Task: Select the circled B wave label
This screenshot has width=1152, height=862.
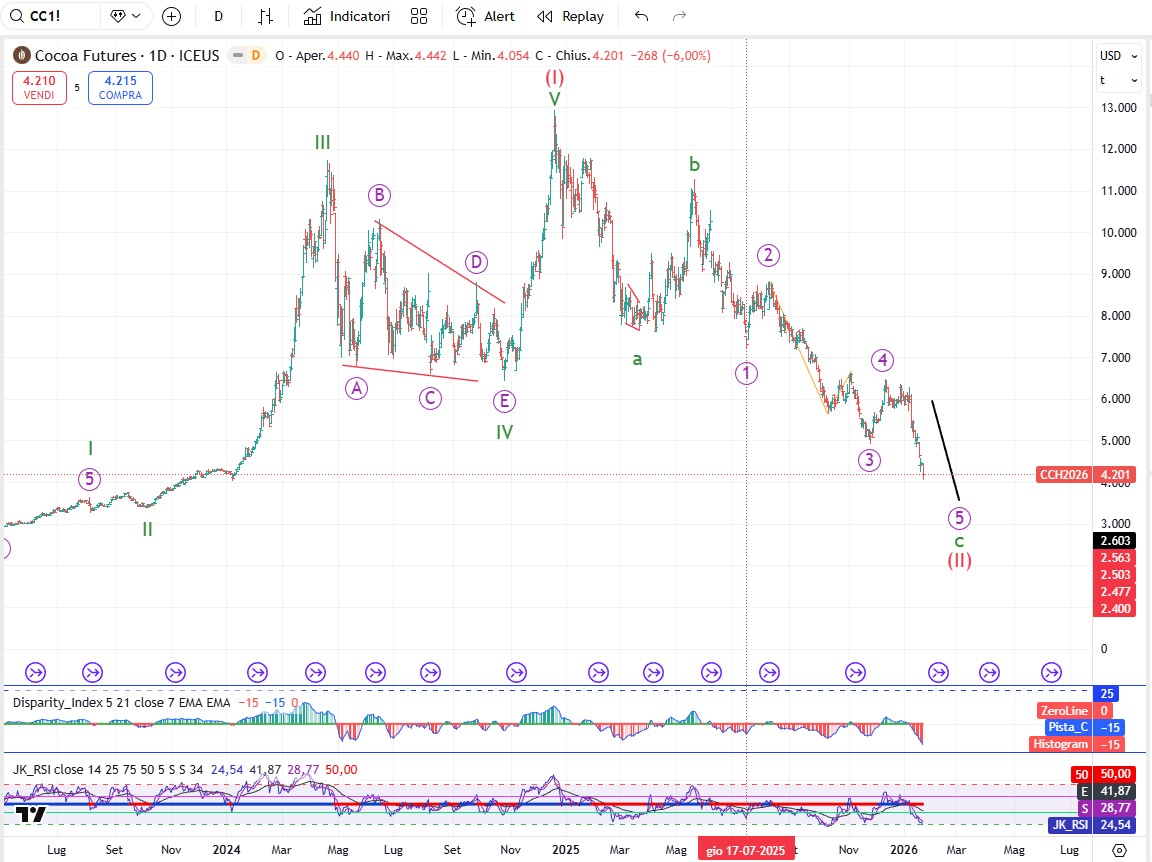Action: click(x=379, y=195)
